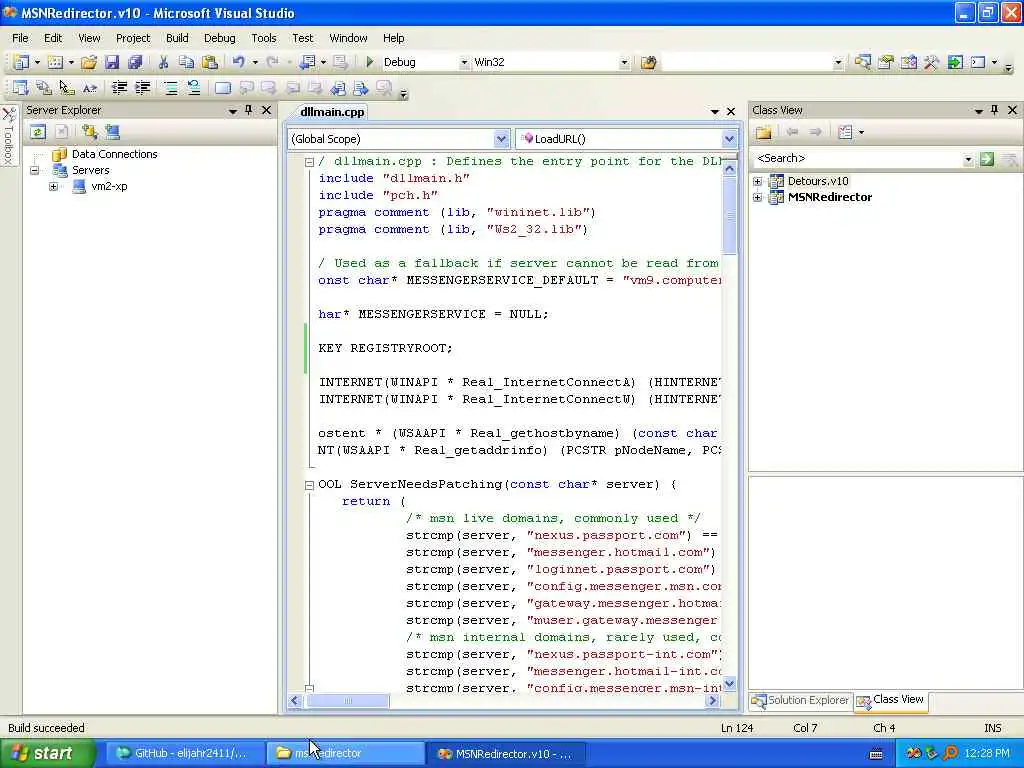Open the Tools menu
The height and width of the screenshot is (768, 1024).
click(x=264, y=38)
